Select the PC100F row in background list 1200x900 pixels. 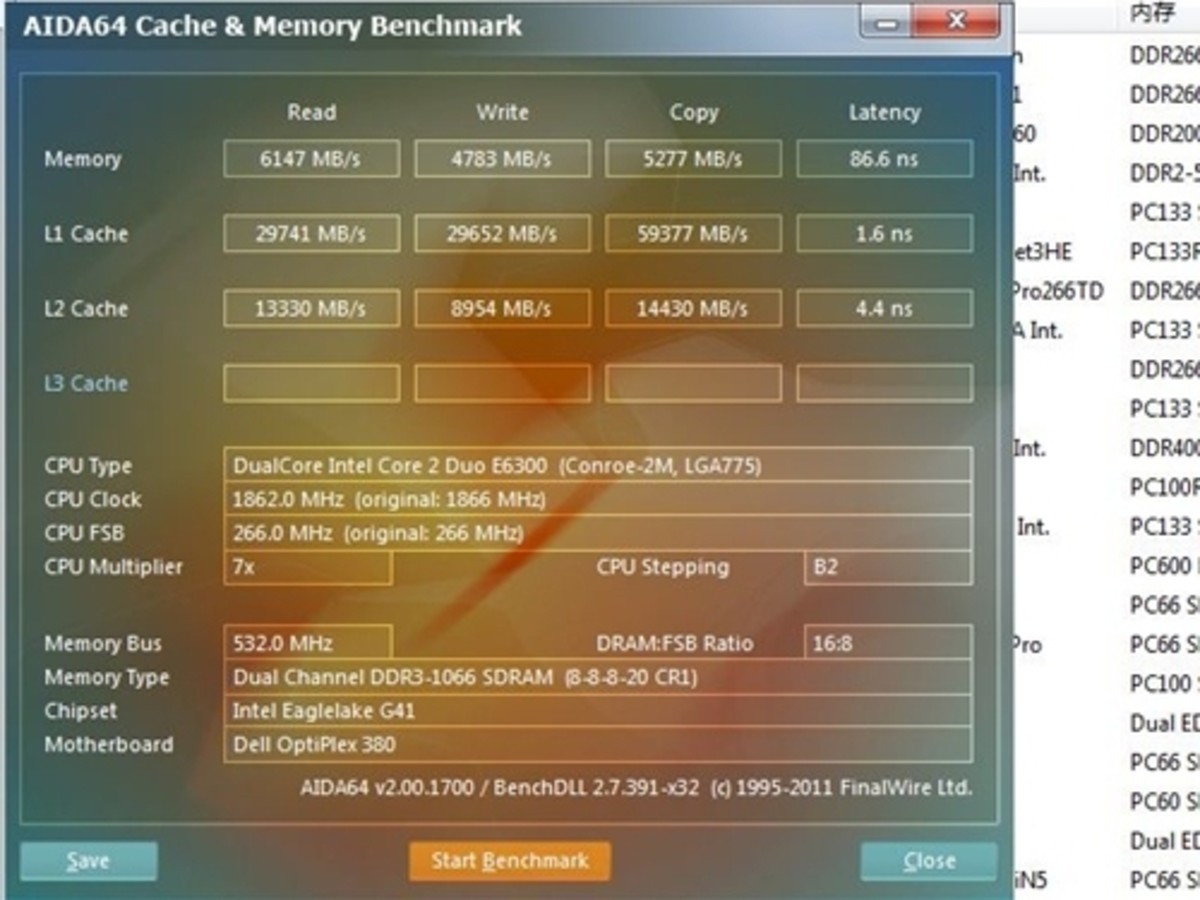pyautogui.click(x=1165, y=487)
